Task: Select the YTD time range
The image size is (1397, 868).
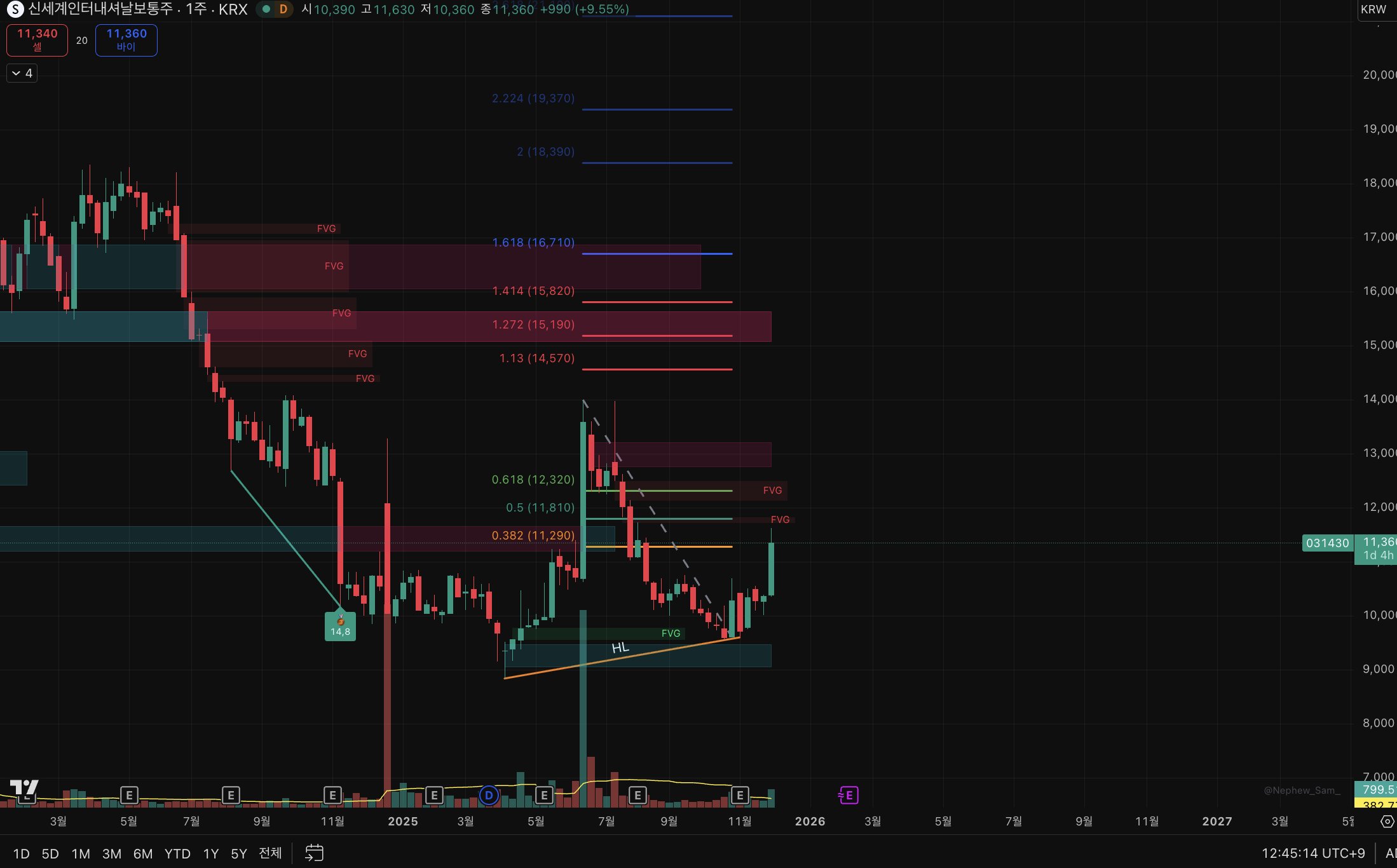Action: tap(177, 853)
